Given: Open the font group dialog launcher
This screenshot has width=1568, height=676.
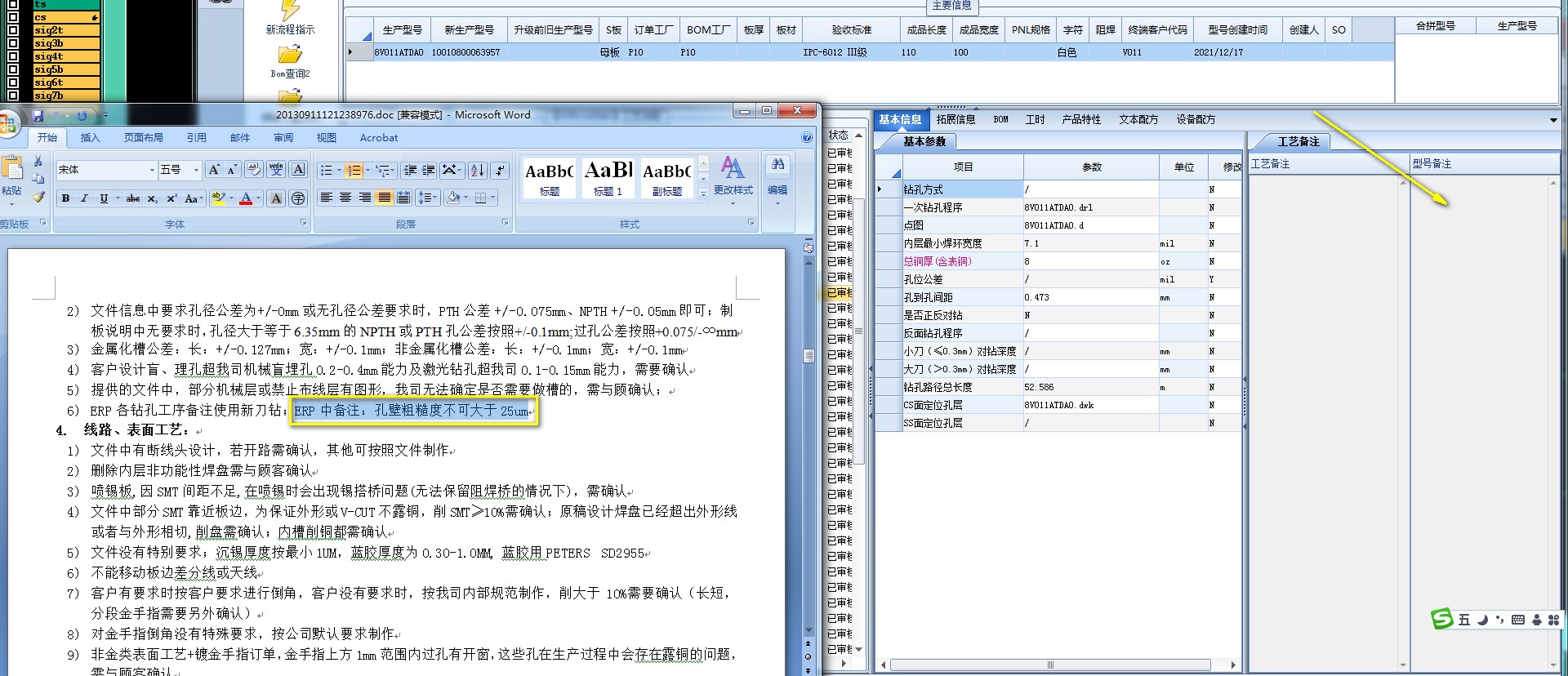Looking at the screenshot, I should 304,223.
